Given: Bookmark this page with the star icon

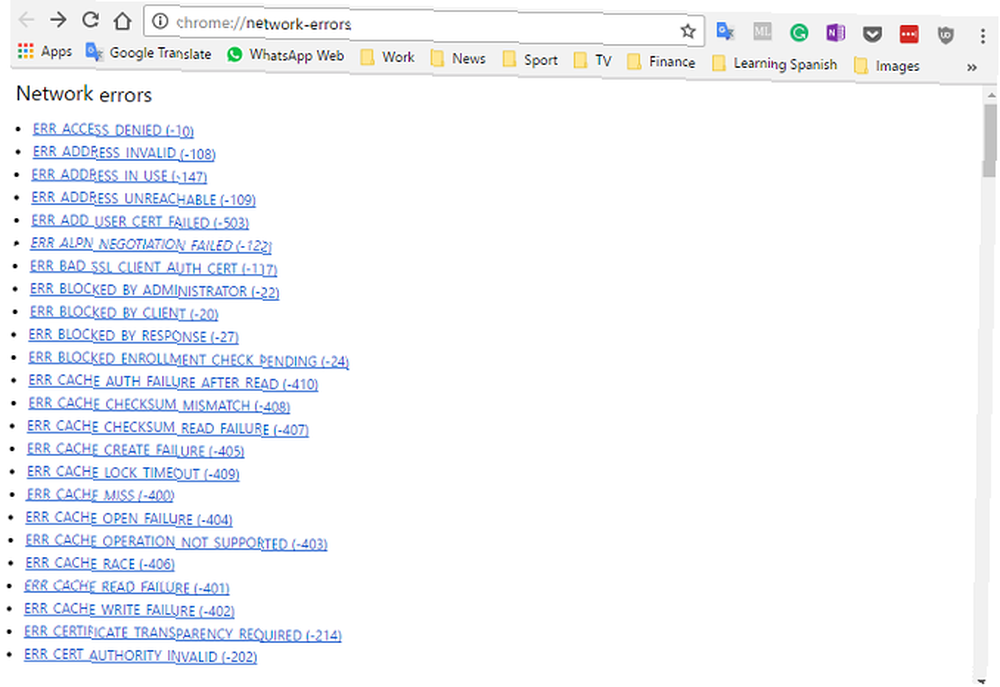Looking at the screenshot, I should click(x=688, y=31).
